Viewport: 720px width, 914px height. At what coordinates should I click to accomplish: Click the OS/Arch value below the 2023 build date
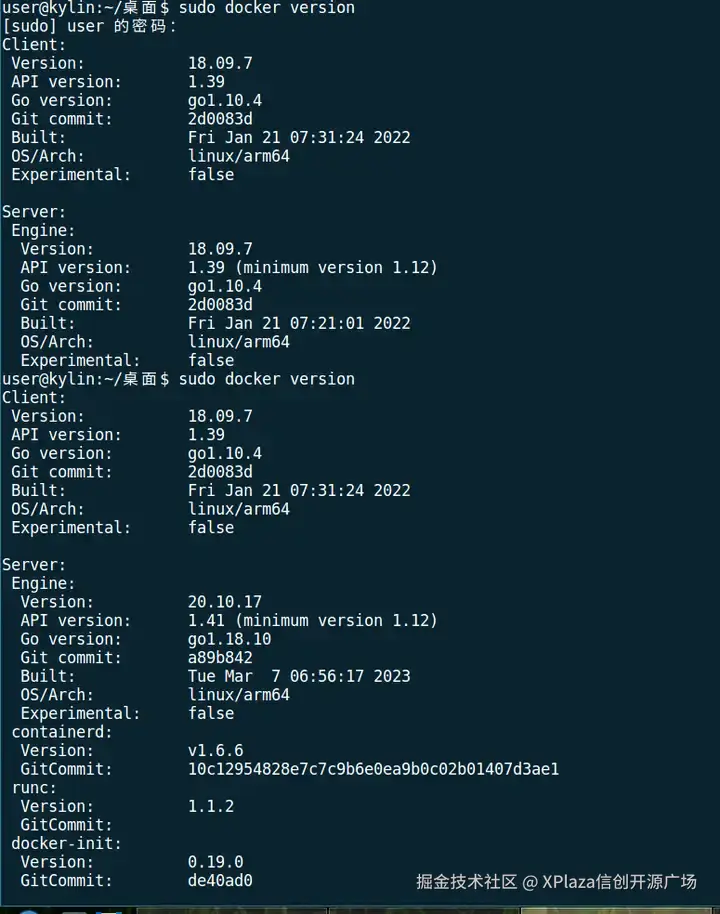tap(239, 695)
